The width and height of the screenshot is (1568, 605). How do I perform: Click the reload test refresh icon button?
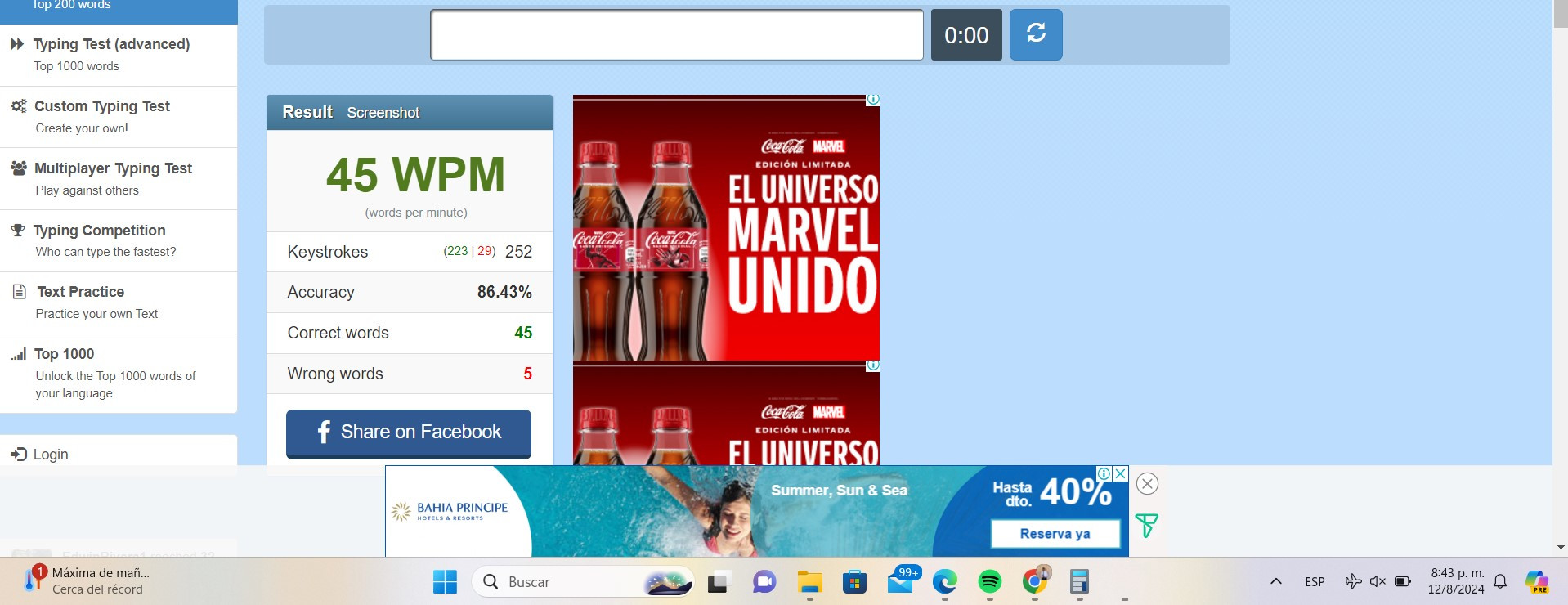click(x=1036, y=35)
